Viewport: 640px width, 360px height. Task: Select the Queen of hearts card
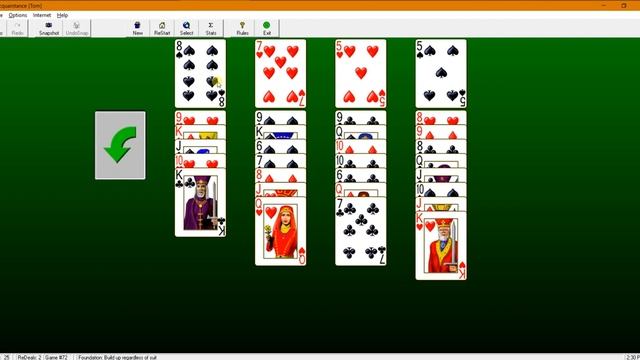280,231
